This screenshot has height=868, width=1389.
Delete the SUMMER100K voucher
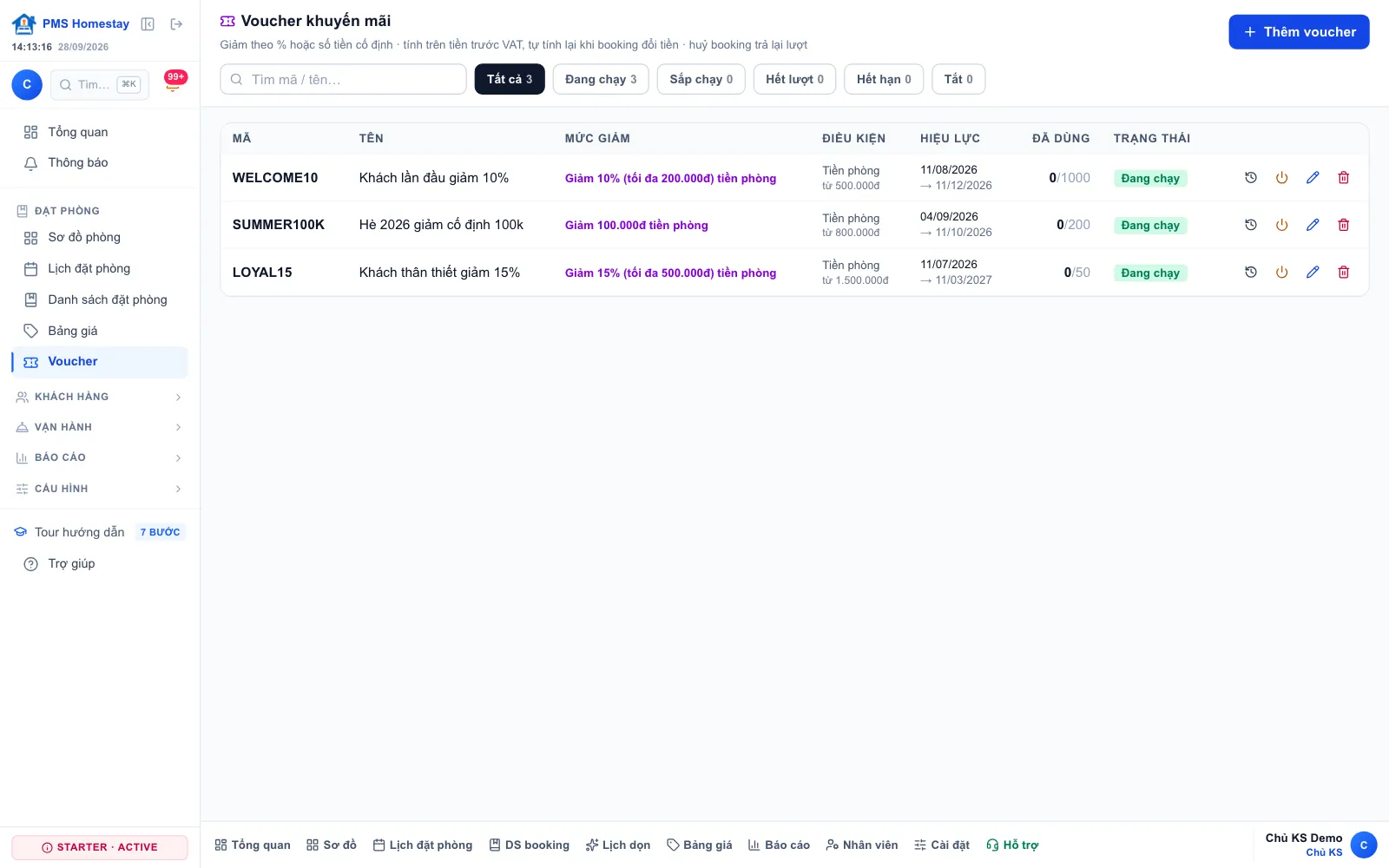point(1344,225)
